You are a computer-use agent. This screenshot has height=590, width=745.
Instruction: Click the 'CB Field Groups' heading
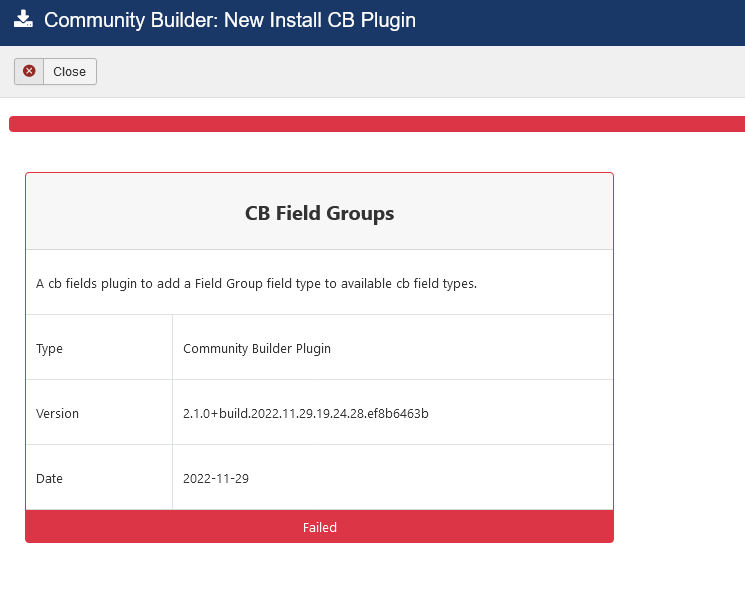pos(319,213)
